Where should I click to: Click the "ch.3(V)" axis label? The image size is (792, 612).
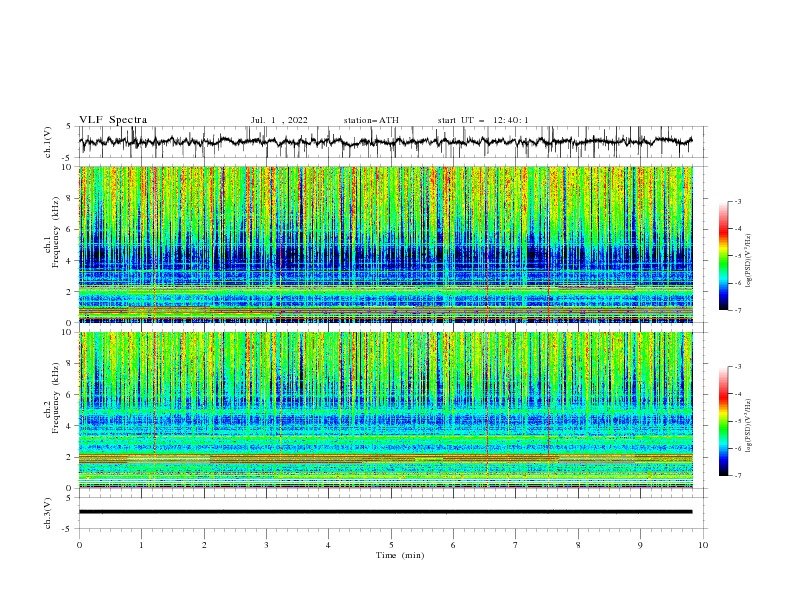[48, 513]
